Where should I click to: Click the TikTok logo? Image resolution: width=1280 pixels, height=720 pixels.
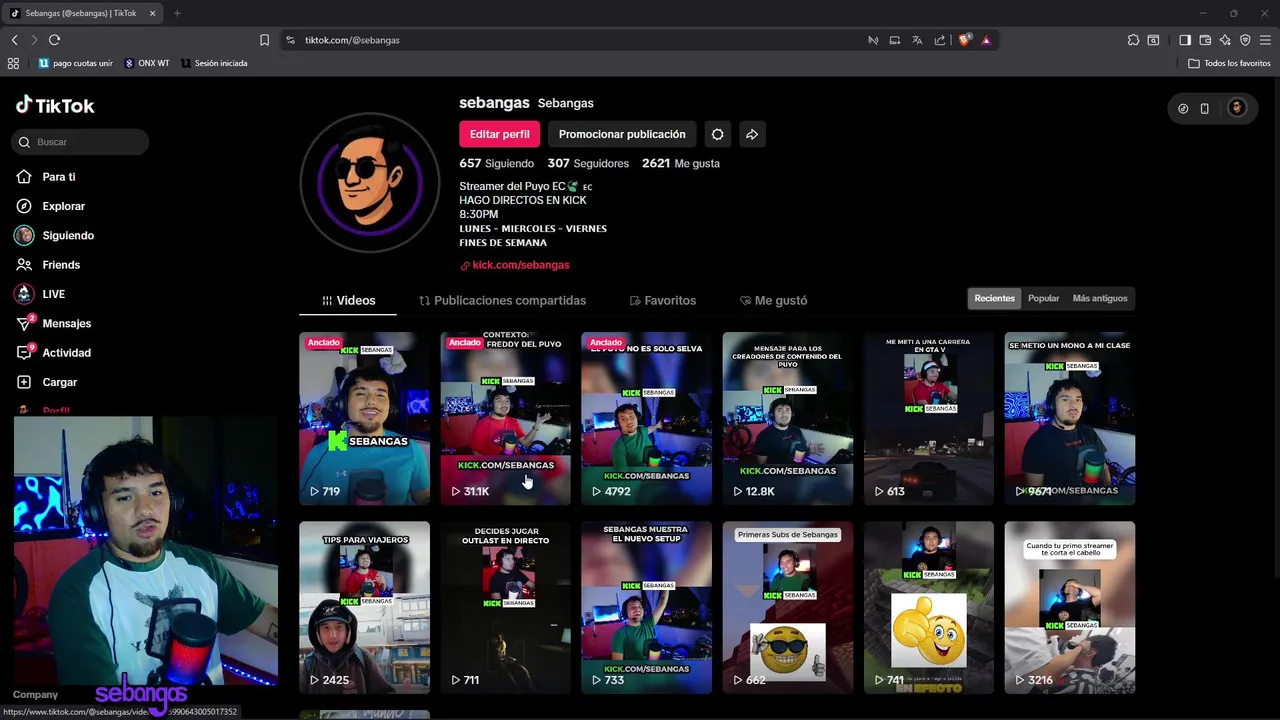(x=55, y=105)
